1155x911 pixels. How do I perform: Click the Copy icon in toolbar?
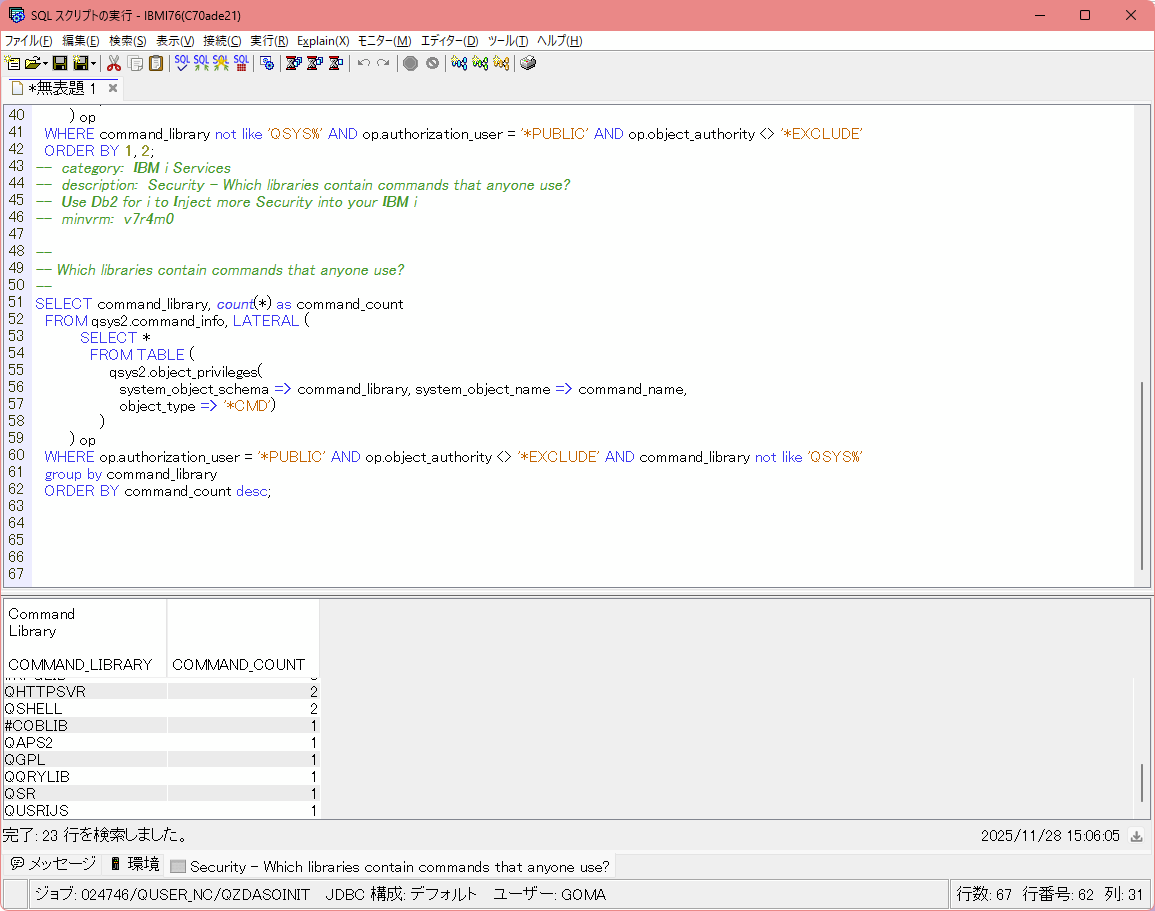[x=136, y=63]
